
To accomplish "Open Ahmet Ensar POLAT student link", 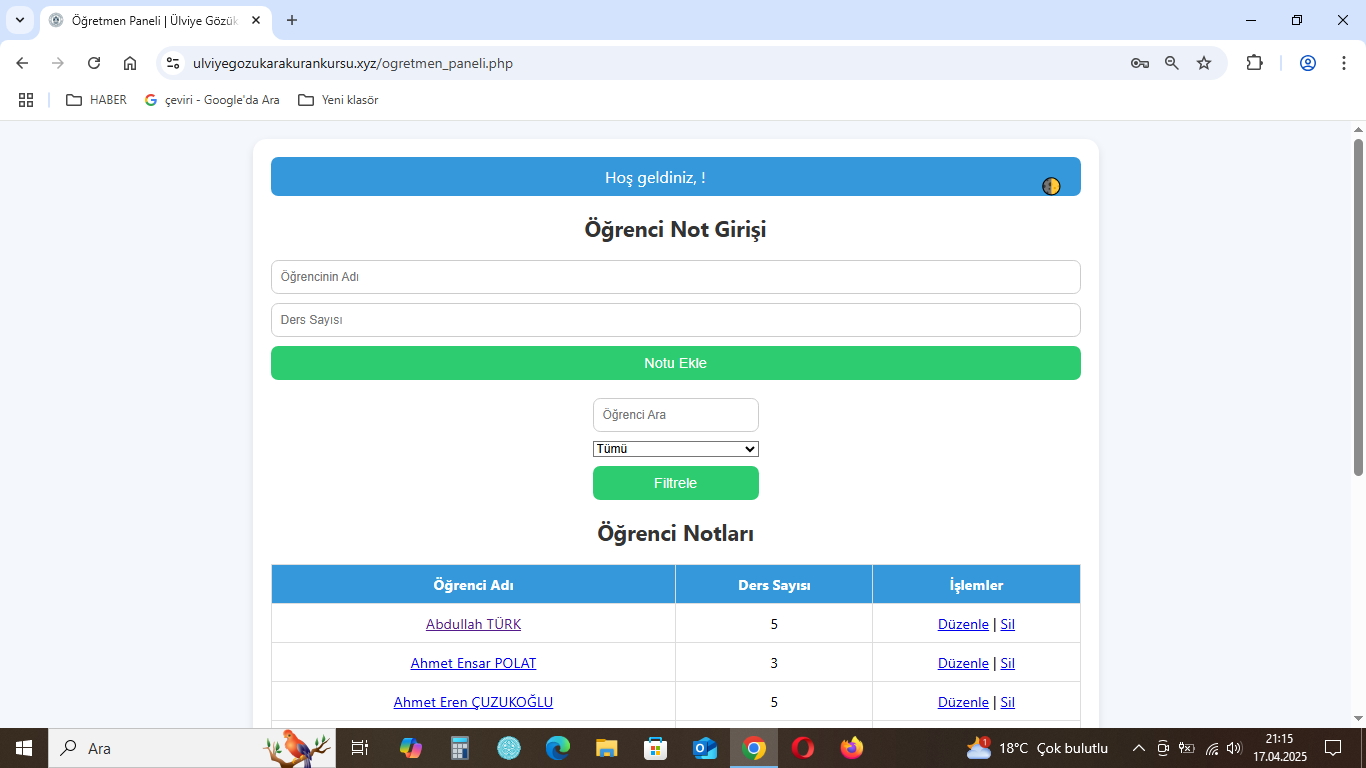I will 473,663.
